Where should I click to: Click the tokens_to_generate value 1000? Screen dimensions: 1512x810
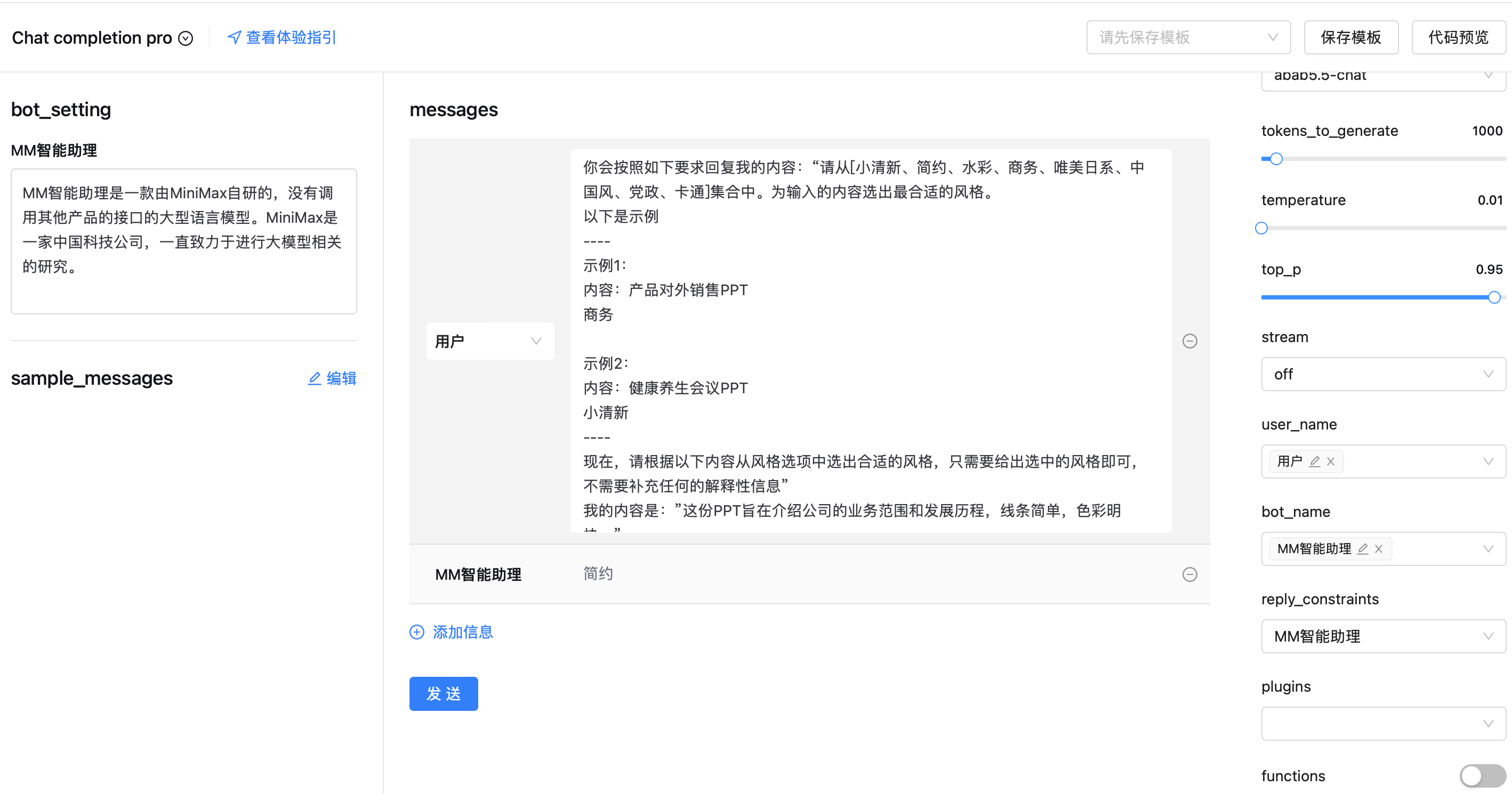tap(1487, 131)
